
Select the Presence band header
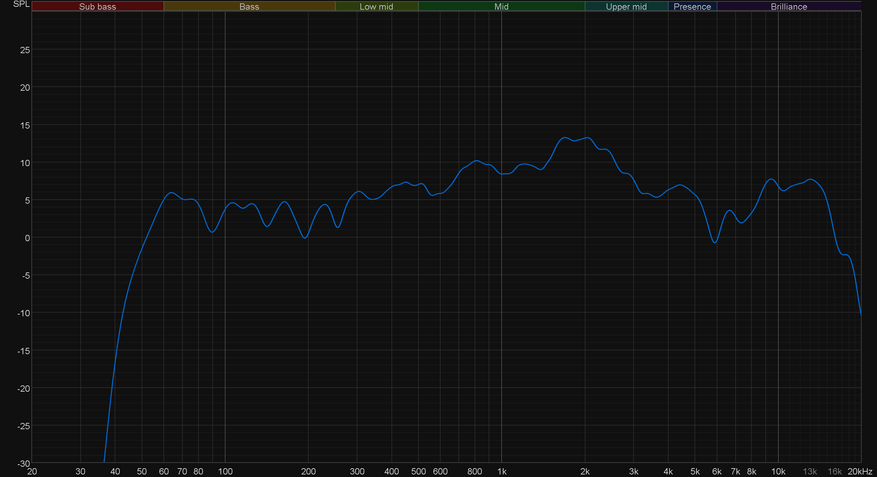692,6
